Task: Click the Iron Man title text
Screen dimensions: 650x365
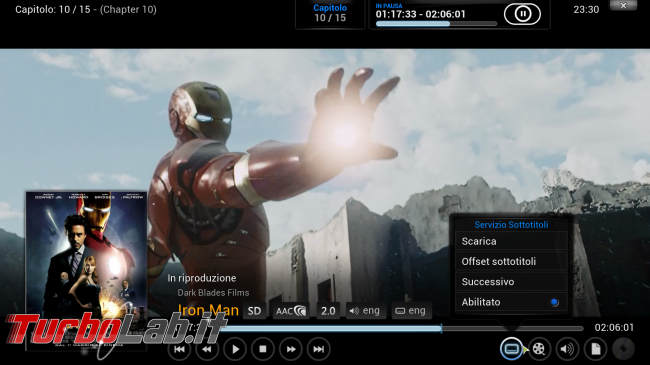Action: [x=208, y=310]
